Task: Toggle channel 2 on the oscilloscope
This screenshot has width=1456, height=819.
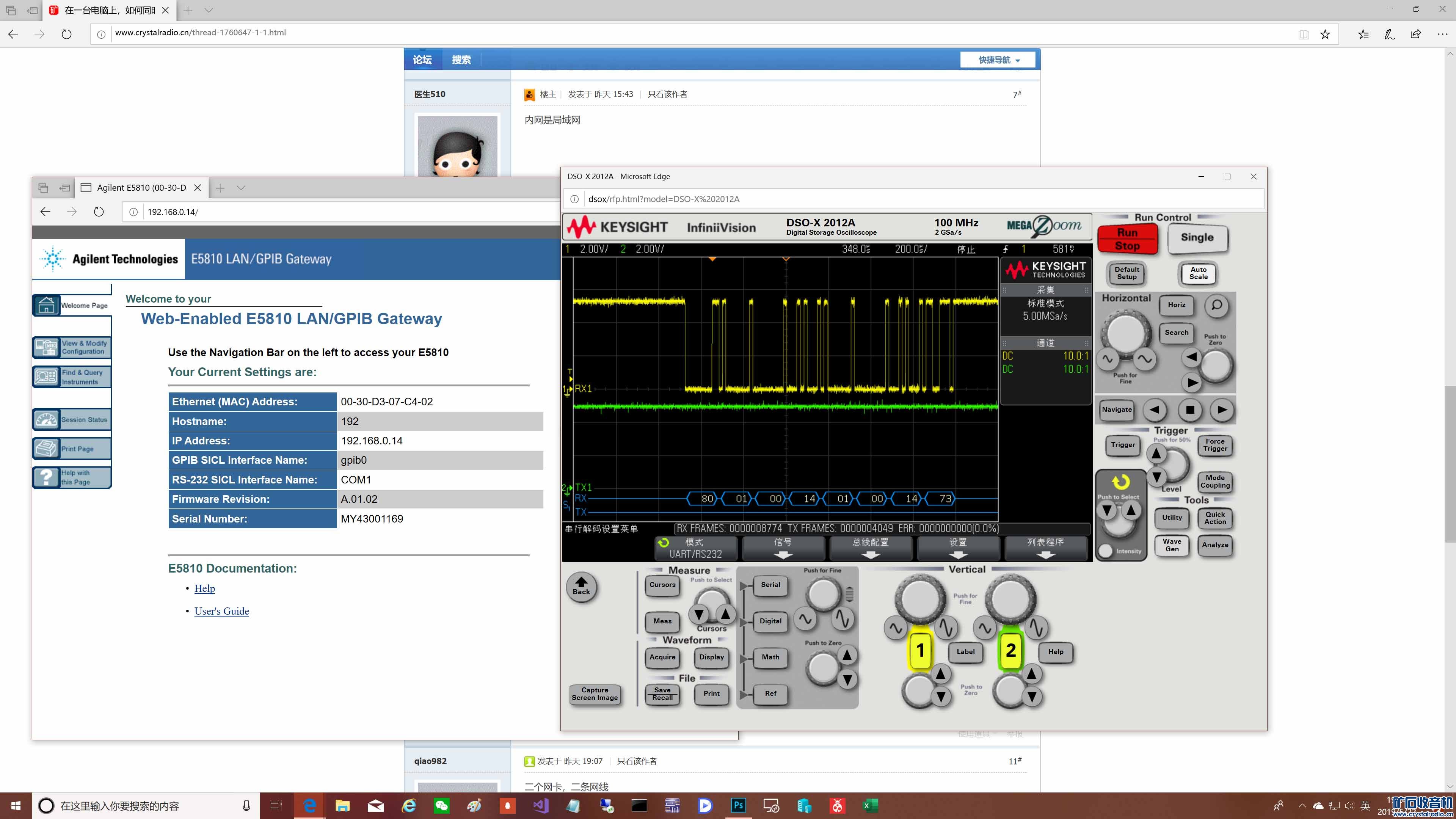Action: (x=1010, y=650)
